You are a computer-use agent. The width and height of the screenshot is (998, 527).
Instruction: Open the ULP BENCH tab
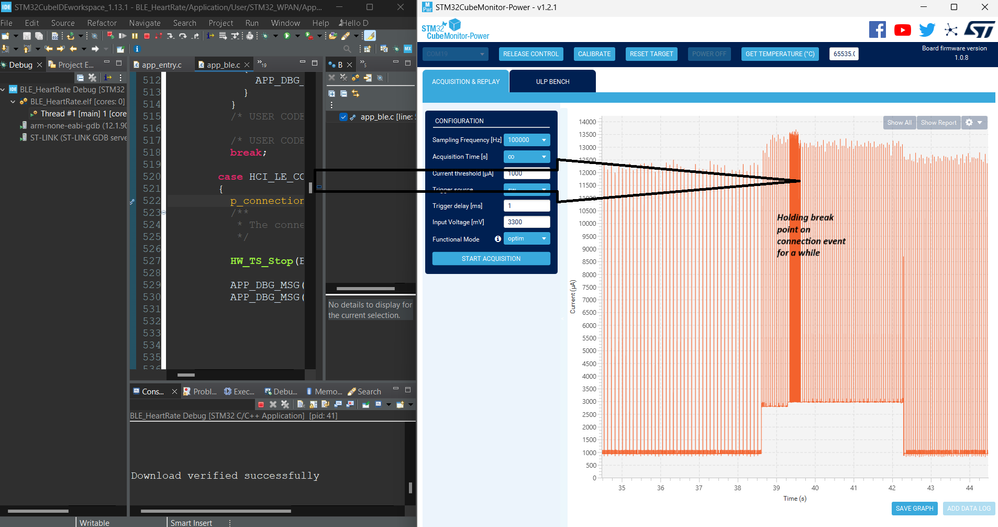pyautogui.click(x=552, y=81)
